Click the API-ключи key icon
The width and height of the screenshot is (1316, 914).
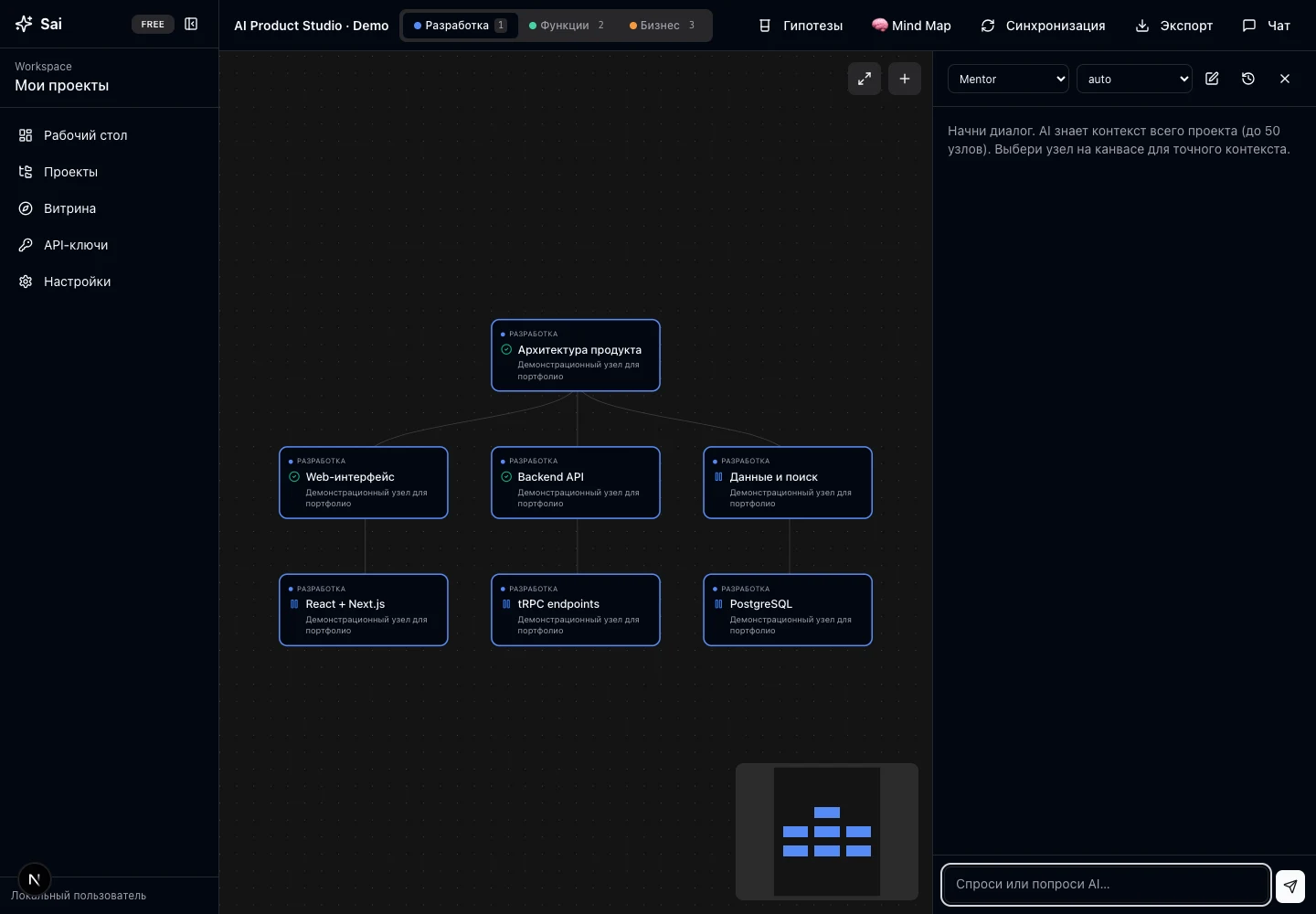pyautogui.click(x=26, y=245)
